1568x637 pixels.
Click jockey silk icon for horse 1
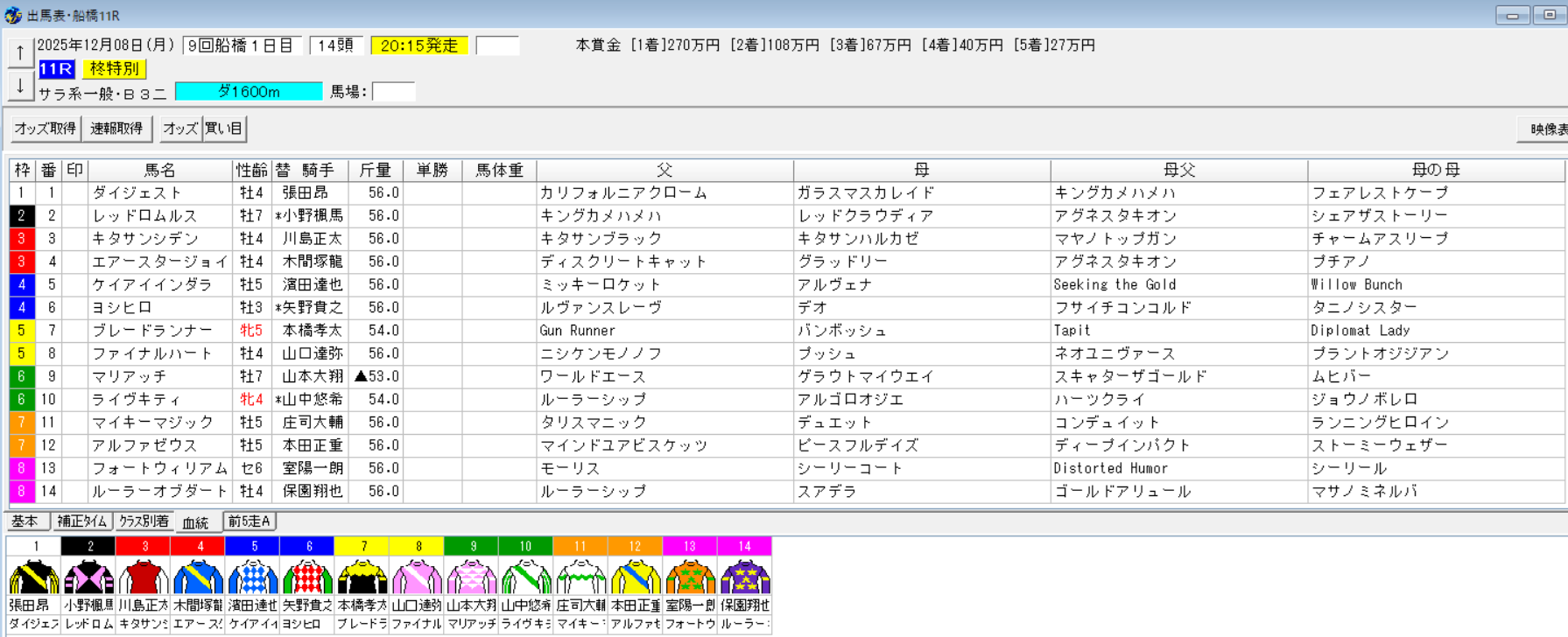pyautogui.click(x=34, y=577)
